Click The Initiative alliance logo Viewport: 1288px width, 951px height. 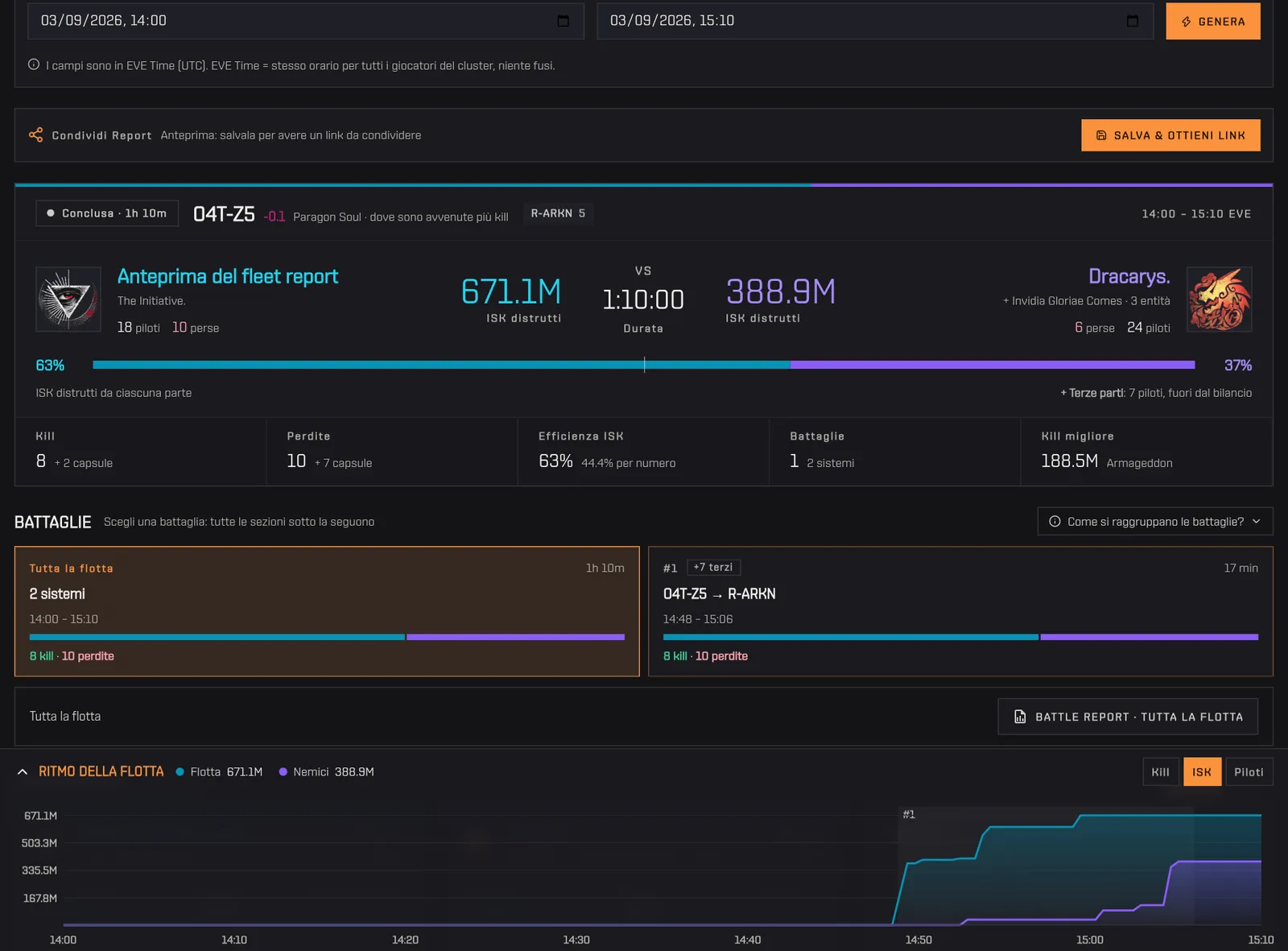click(x=68, y=299)
